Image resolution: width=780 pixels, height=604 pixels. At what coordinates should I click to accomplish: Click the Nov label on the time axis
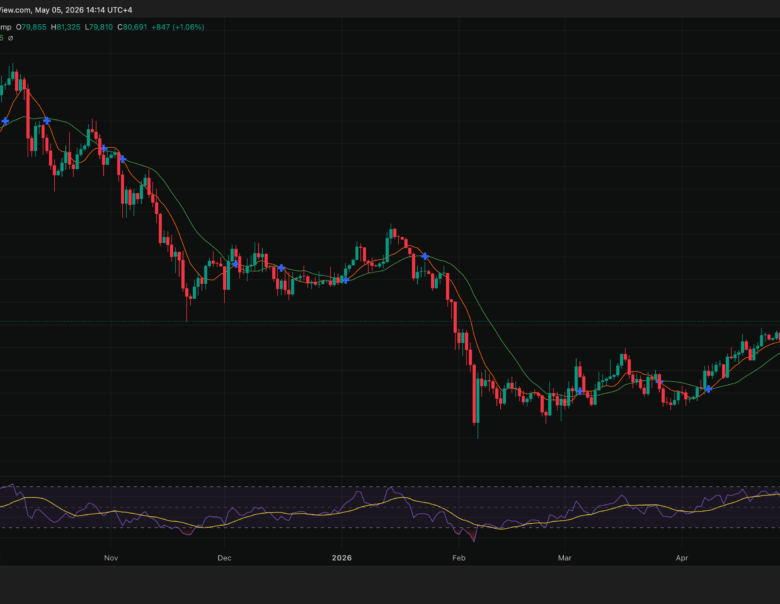pos(111,558)
